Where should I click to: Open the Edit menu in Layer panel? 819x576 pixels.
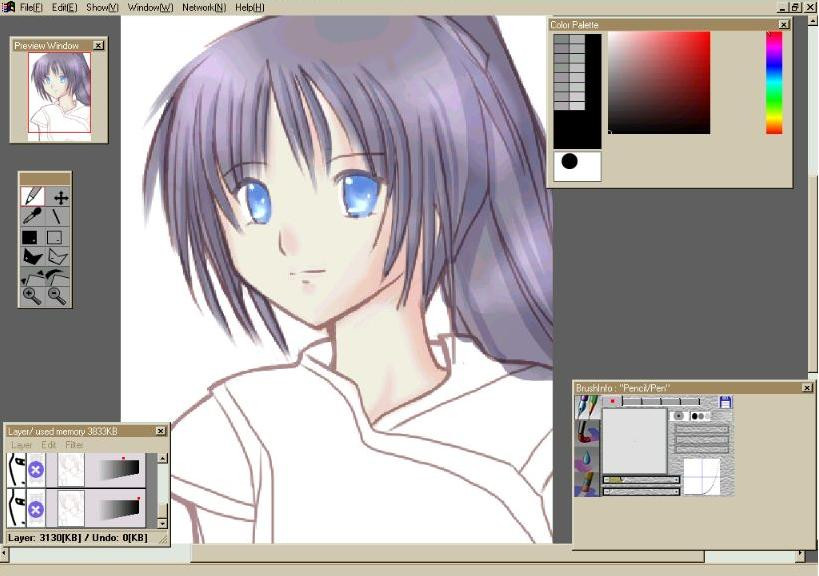(x=49, y=445)
